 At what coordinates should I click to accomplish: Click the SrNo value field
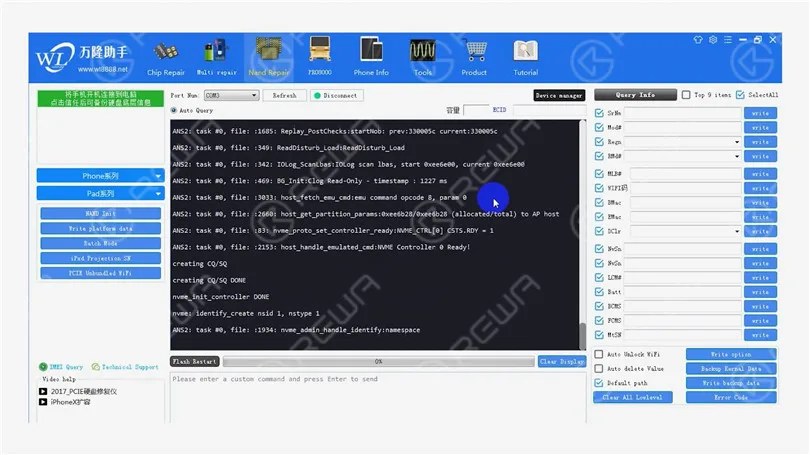click(682, 113)
